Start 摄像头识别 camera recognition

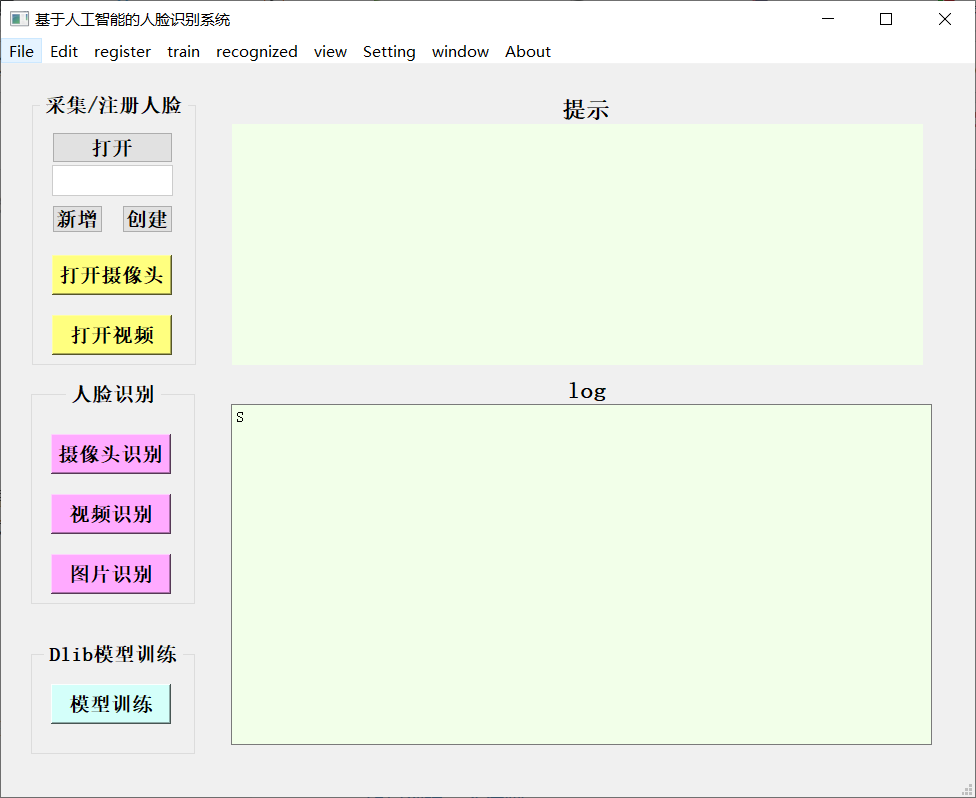(111, 454)
